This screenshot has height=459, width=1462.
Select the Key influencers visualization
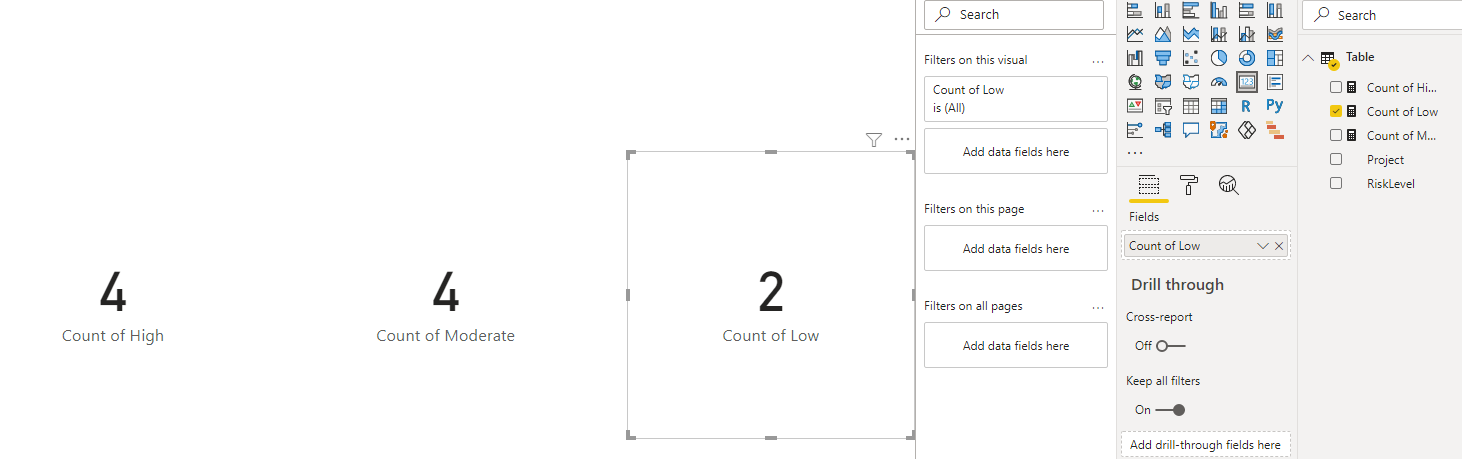coord(1135,130)
